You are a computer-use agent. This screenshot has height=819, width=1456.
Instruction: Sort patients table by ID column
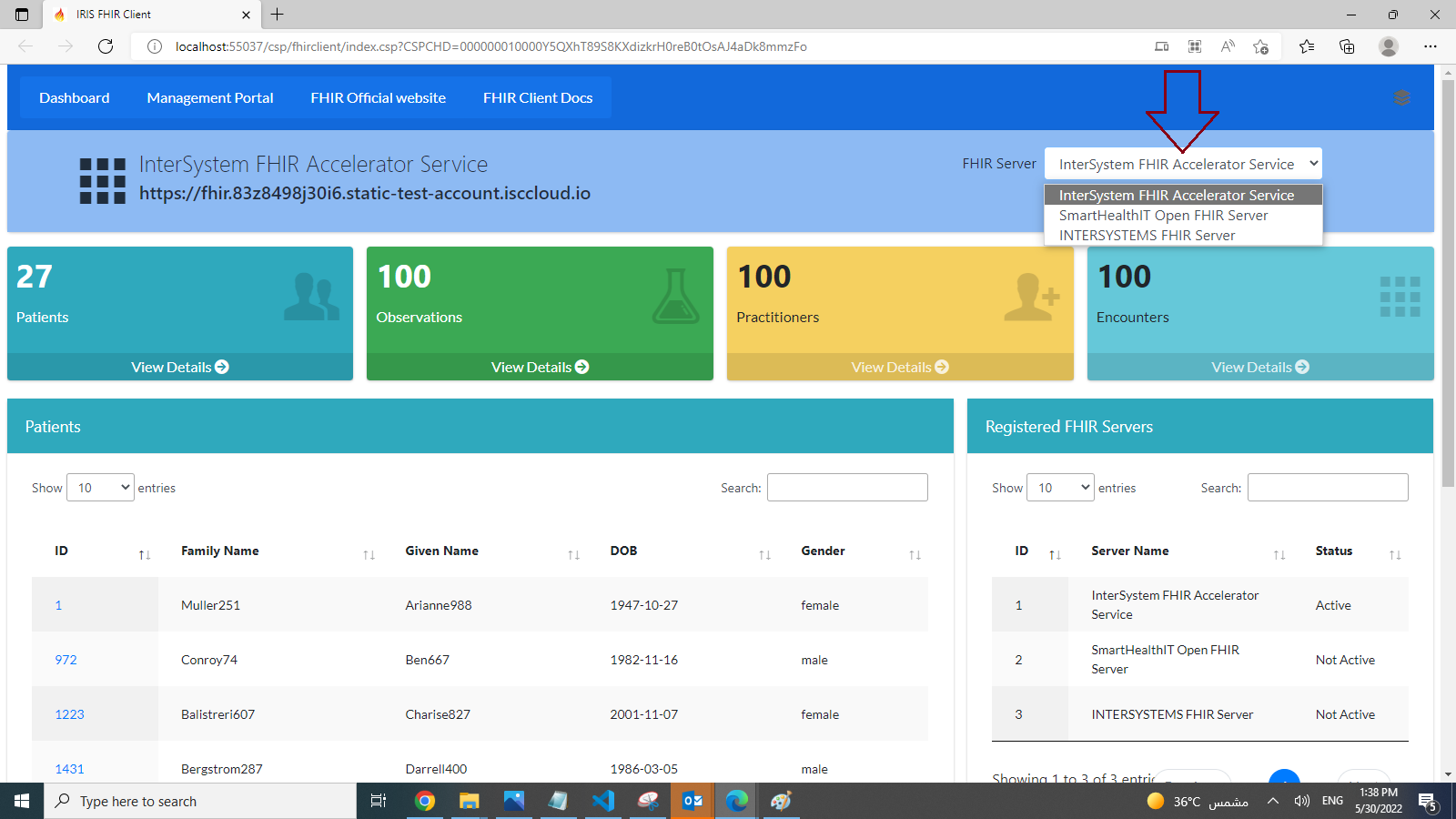click(x=144, y=555)
